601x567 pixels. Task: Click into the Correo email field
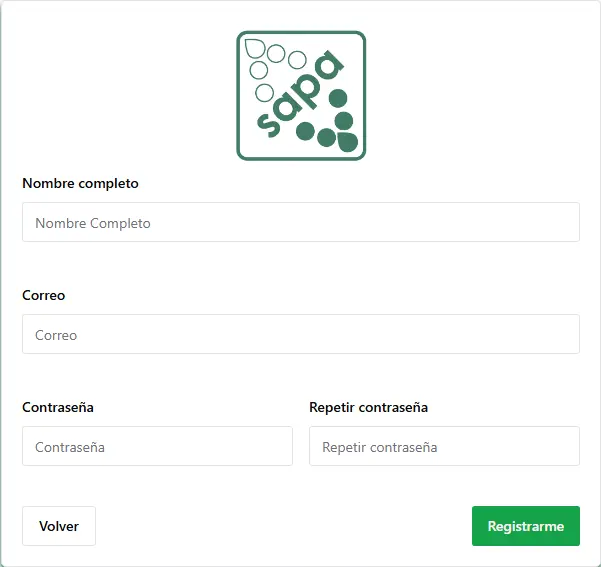pyautogui.click(x=300, y=334)
